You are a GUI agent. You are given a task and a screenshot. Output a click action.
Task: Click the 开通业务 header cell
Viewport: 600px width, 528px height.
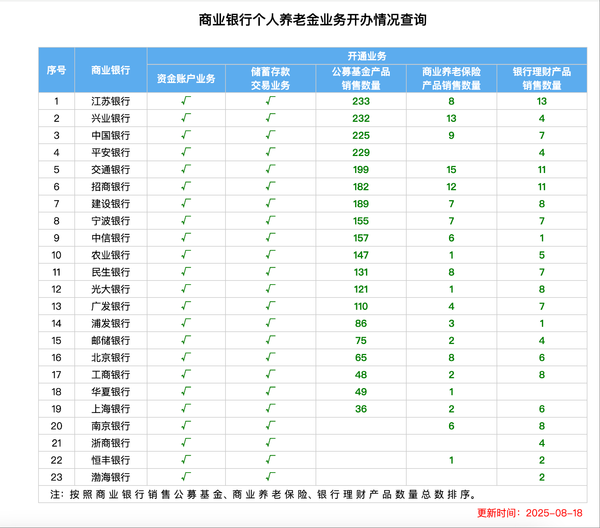(x=367, y=56)
